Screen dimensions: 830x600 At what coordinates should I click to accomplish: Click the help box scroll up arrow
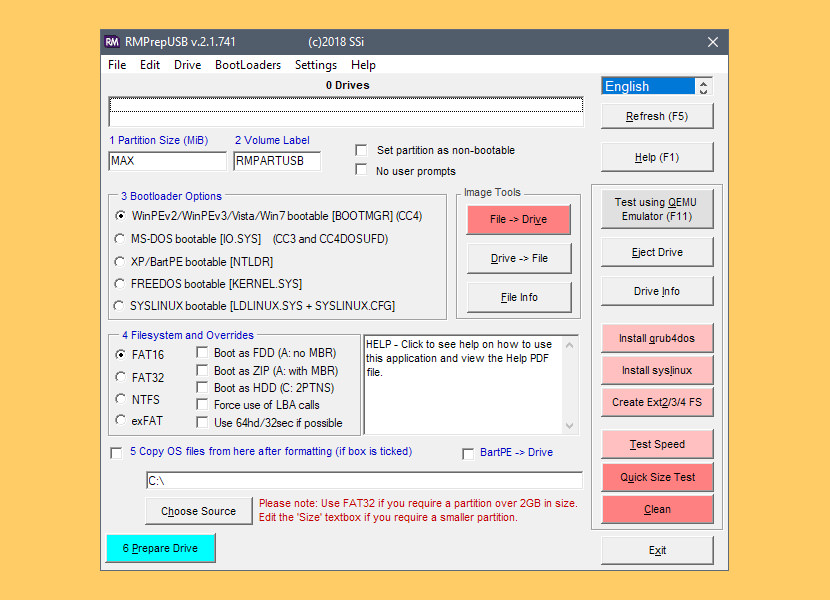tap(570, 345)
